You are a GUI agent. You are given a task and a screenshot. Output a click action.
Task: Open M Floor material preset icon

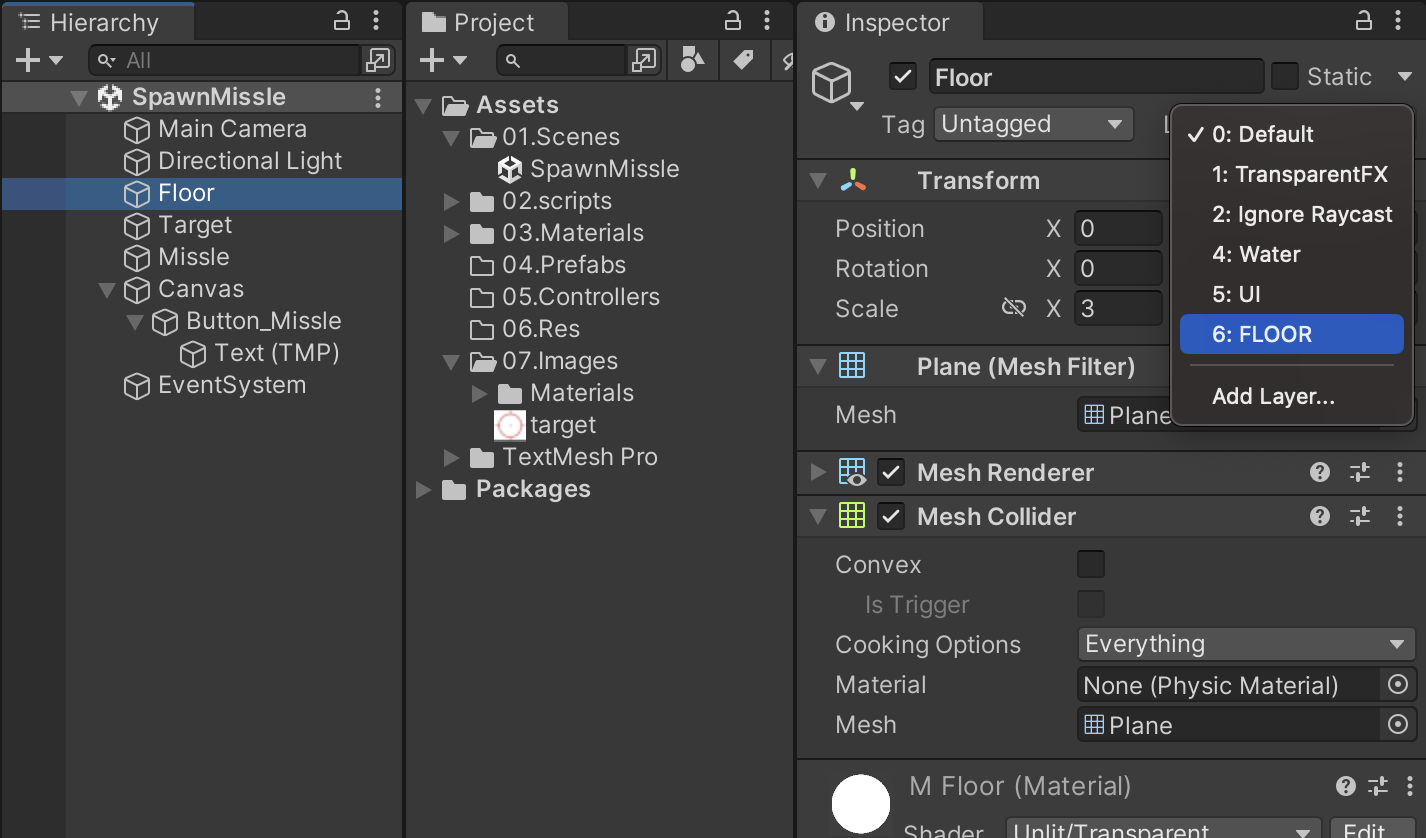[x=1378, y=786]
